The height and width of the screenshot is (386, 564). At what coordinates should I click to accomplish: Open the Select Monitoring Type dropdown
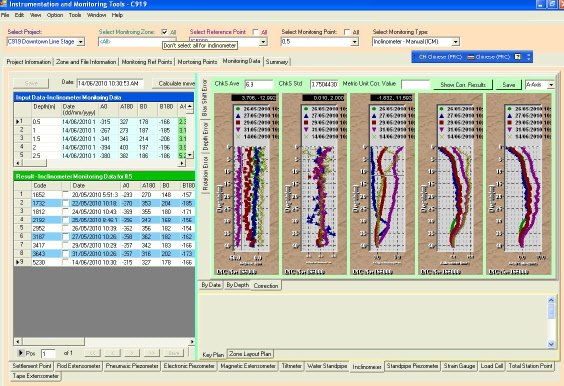pos(456,42)
